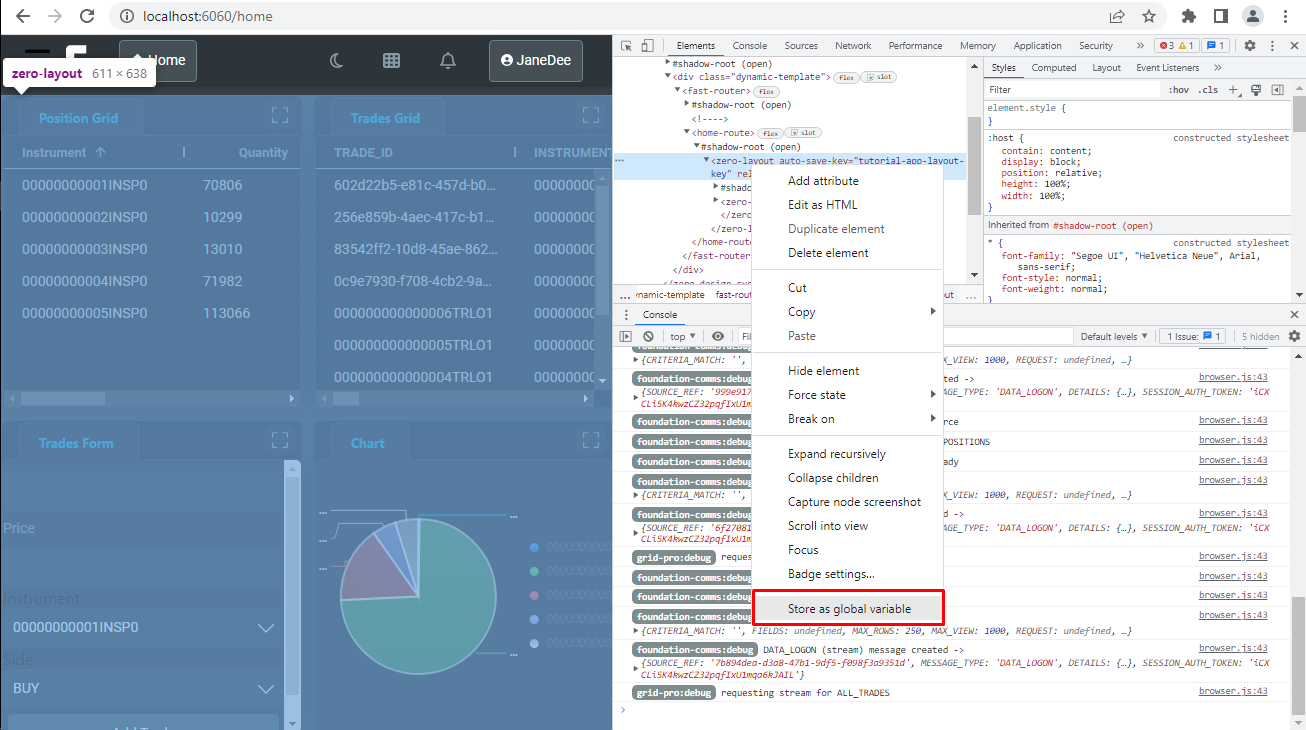Open the Default levels dropdown
1306x730 pixels.
1114,336
